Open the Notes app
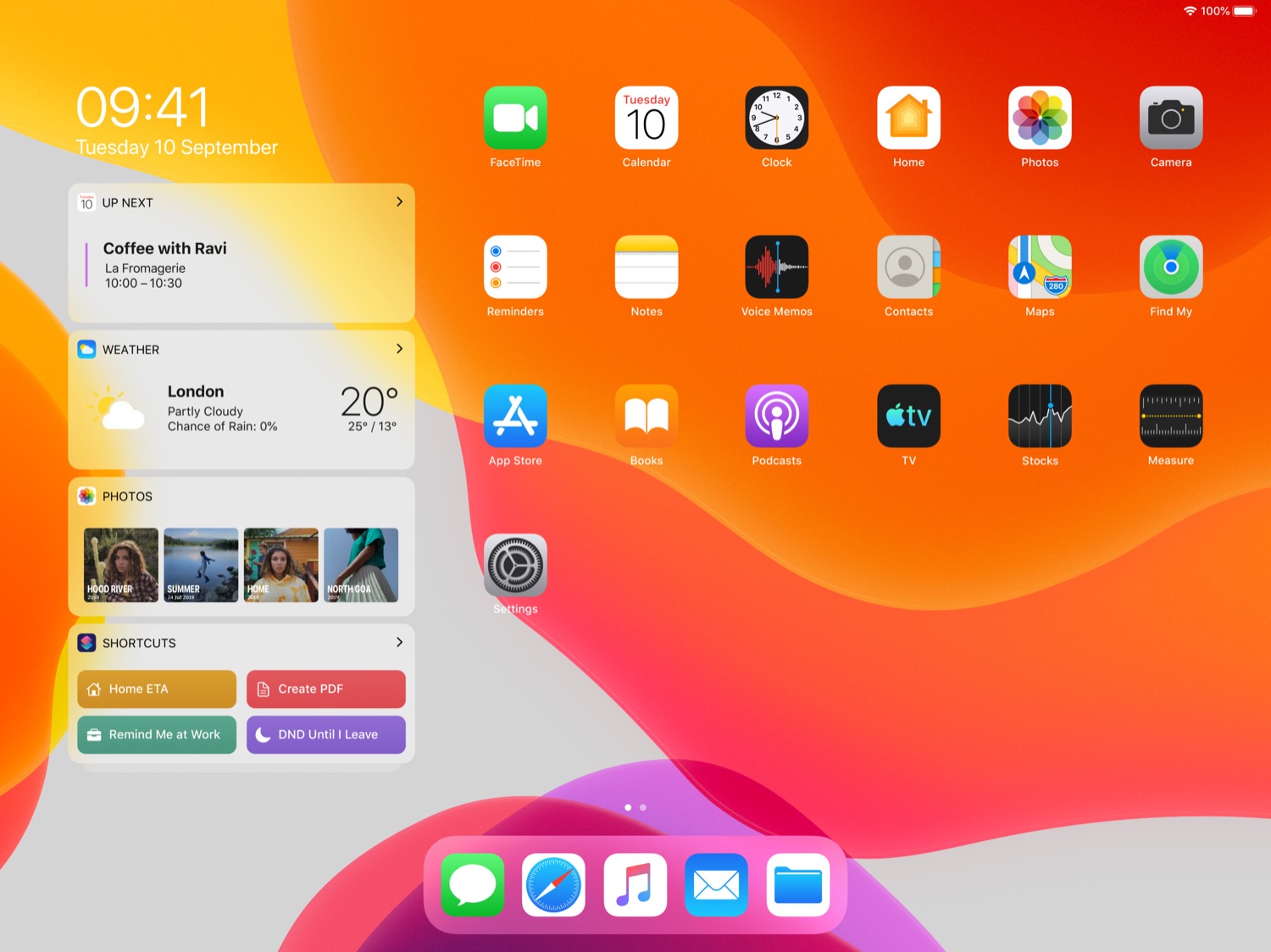Screen dimensions: 1271x952 click(x=647, y=267)
